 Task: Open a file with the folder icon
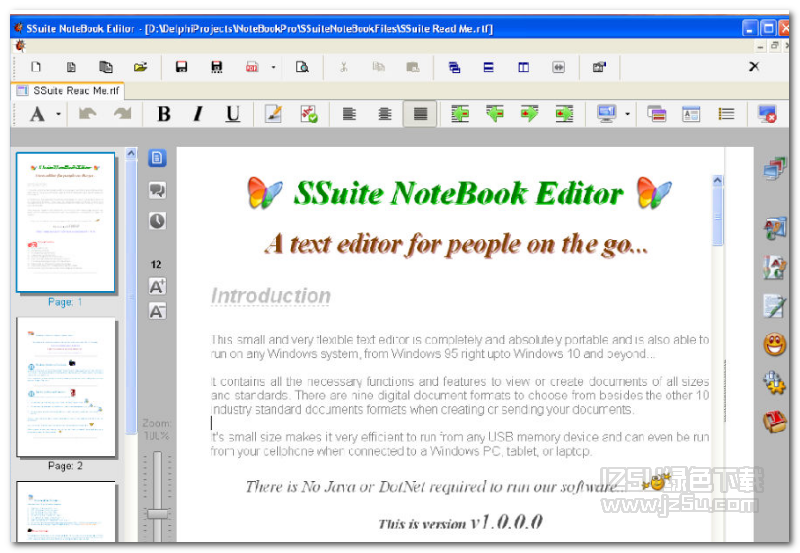140,67
